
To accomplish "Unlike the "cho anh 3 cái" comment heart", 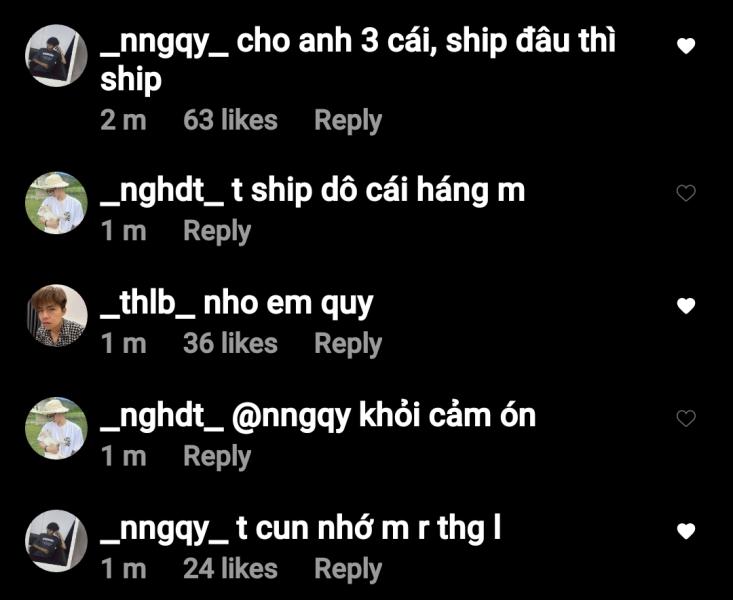I will coord(686,46).
